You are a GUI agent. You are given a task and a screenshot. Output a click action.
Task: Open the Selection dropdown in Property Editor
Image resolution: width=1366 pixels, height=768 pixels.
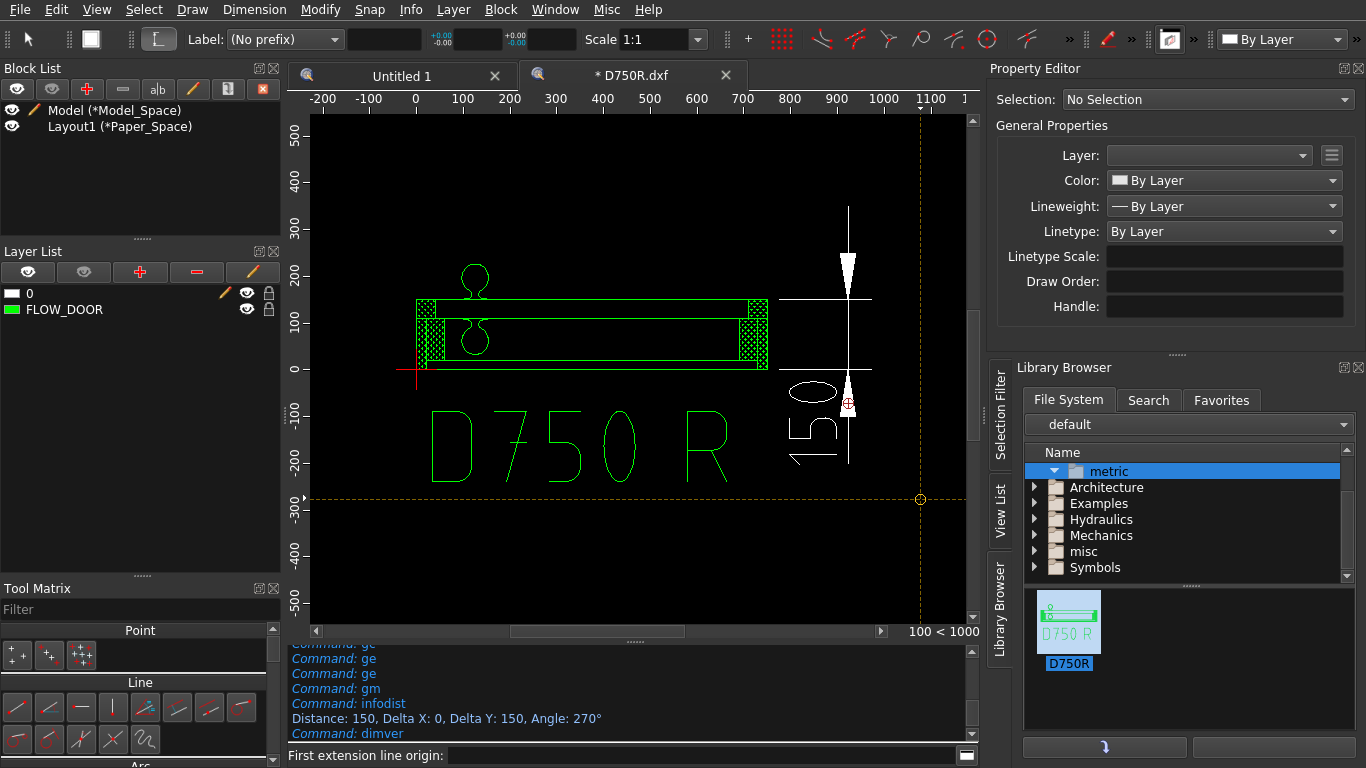(1208, 99)
